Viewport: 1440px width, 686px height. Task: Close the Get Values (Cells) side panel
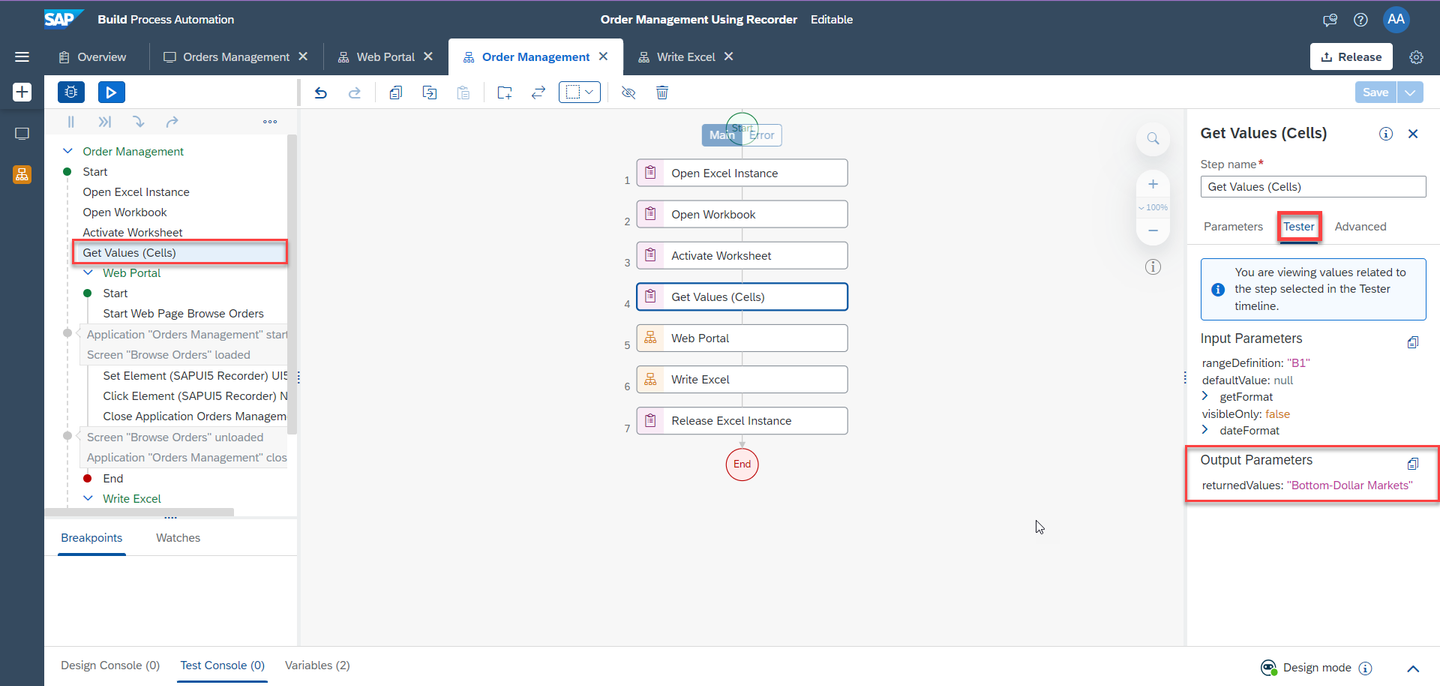pos(1413,133)
